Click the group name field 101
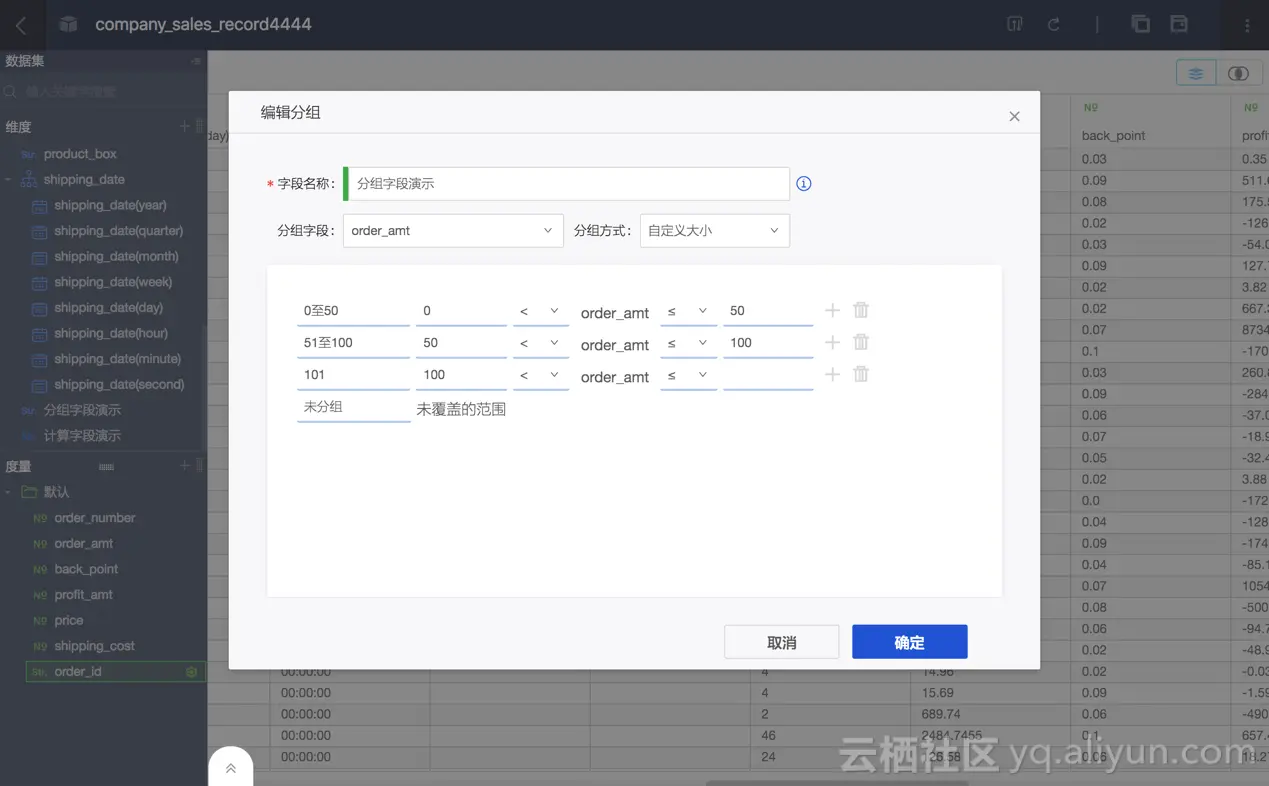 pos(353,375)
